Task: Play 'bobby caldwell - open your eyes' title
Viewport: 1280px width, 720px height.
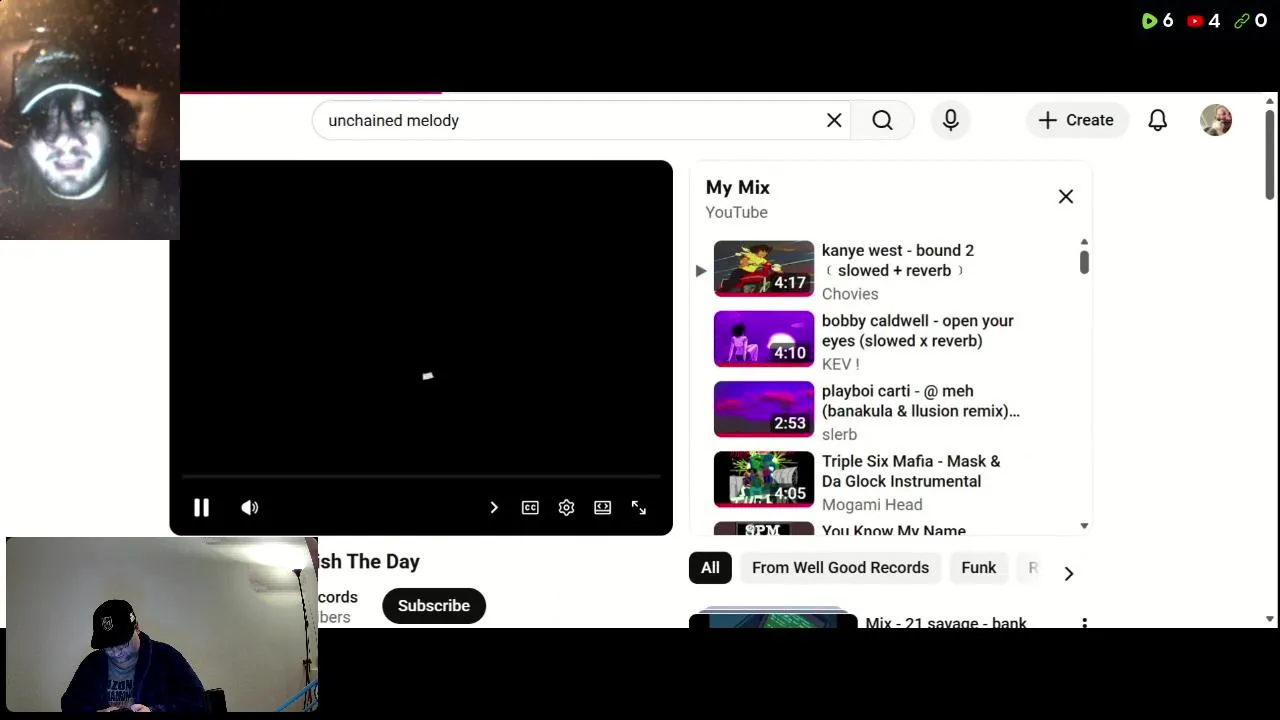Action: (918, 331)
